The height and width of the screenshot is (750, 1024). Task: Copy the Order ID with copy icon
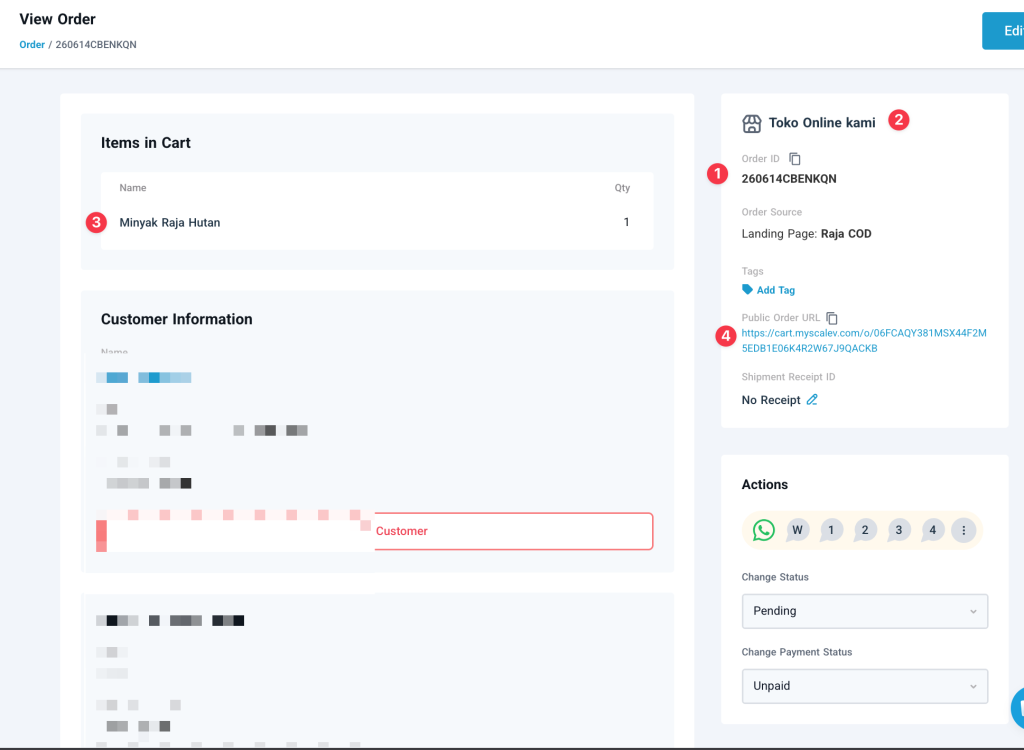(795, 159)
